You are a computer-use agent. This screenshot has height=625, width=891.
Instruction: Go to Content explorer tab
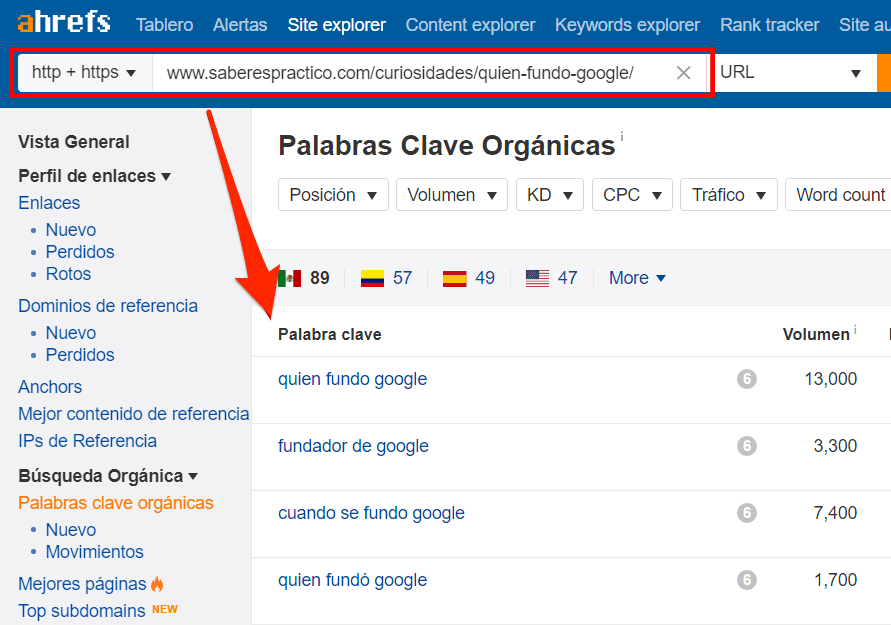coord(471,25)
